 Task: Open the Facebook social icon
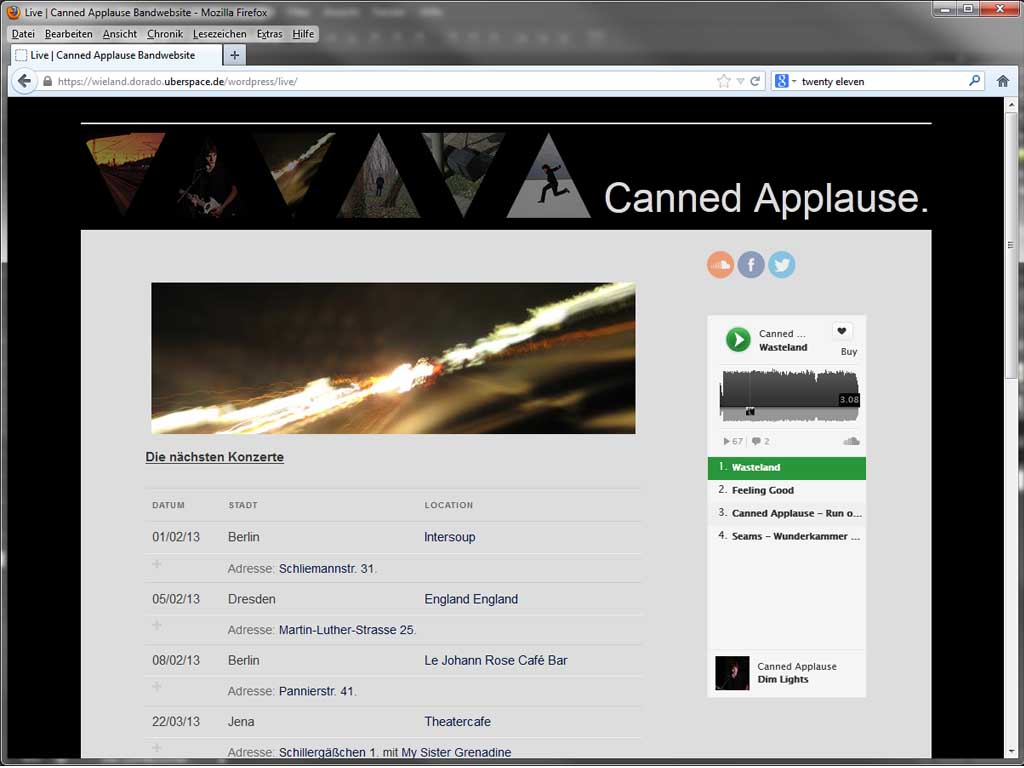(751, 264)
